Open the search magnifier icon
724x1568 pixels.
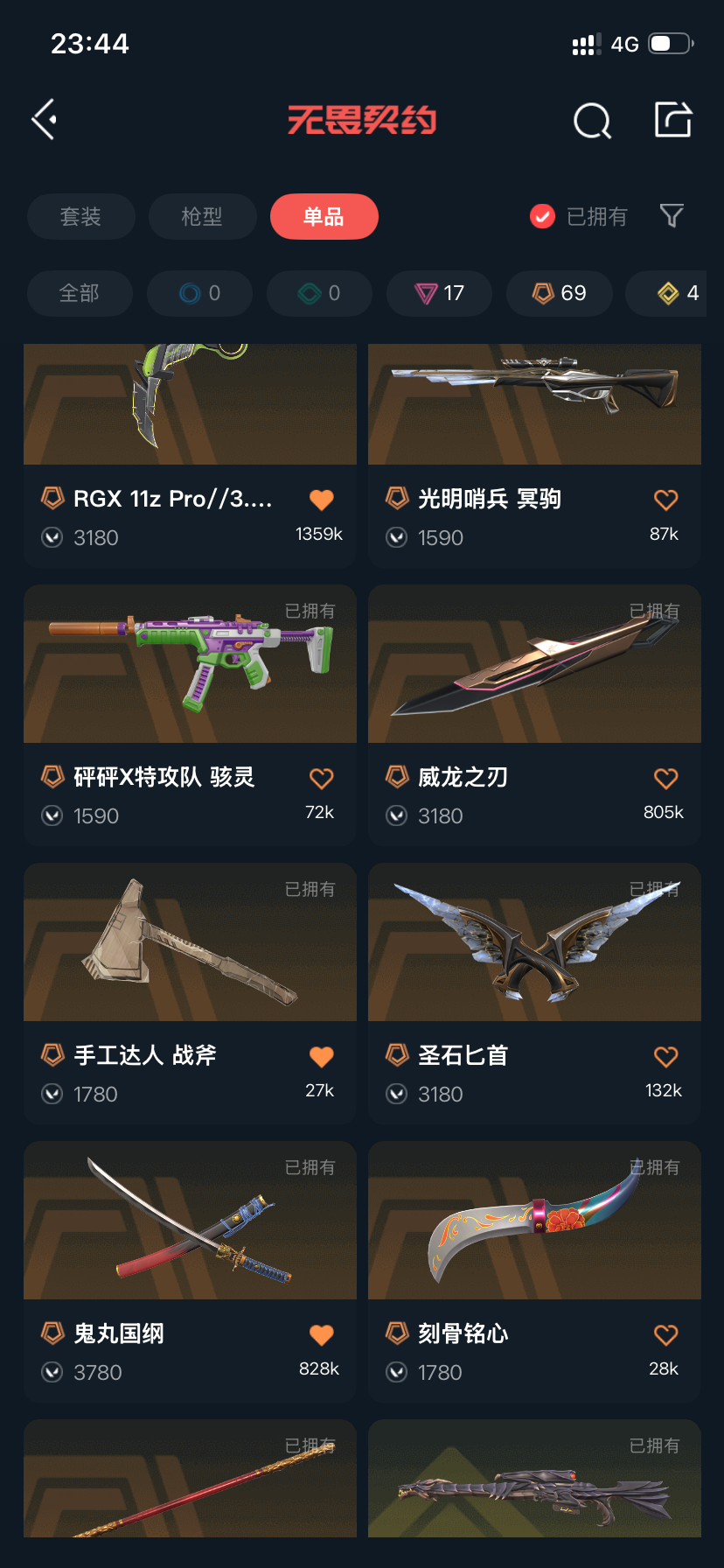[592, 121]
